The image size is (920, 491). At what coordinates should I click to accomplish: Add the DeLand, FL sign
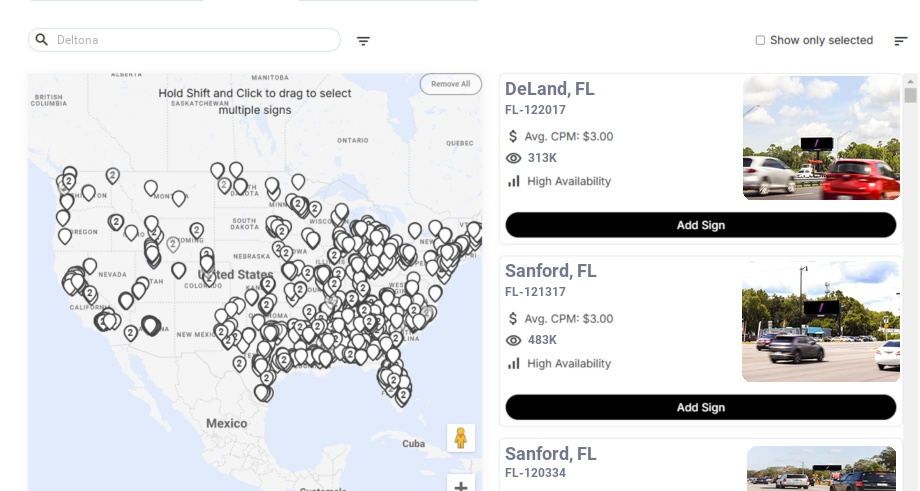pyautogui.click(x=700, y=225)
